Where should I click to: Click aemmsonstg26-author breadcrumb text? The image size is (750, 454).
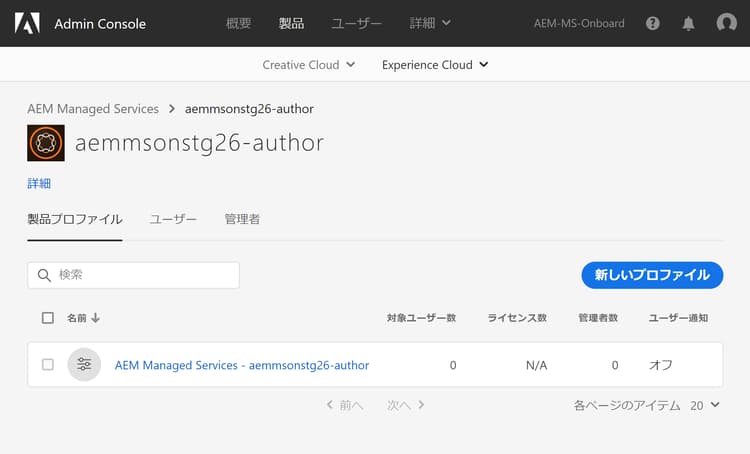[x=249, y=109]
